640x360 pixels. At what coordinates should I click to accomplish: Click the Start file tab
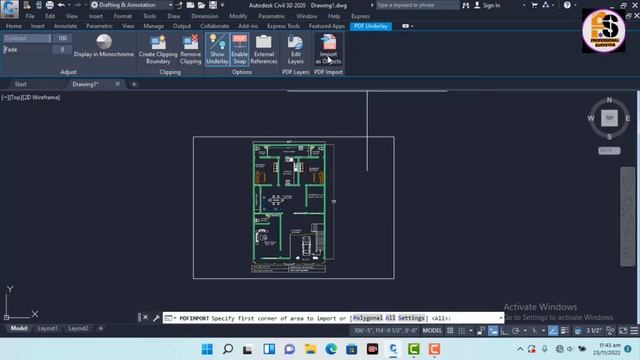click(20, 84)
